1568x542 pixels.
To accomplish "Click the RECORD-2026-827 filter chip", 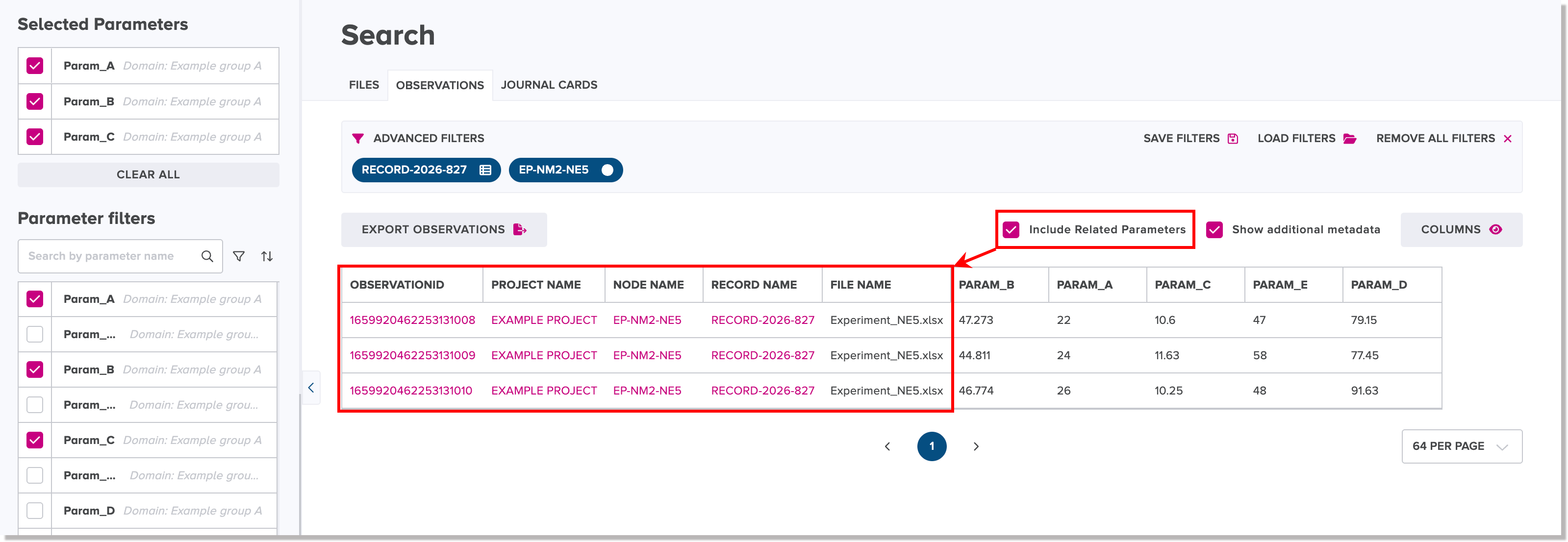I will 426,171.
